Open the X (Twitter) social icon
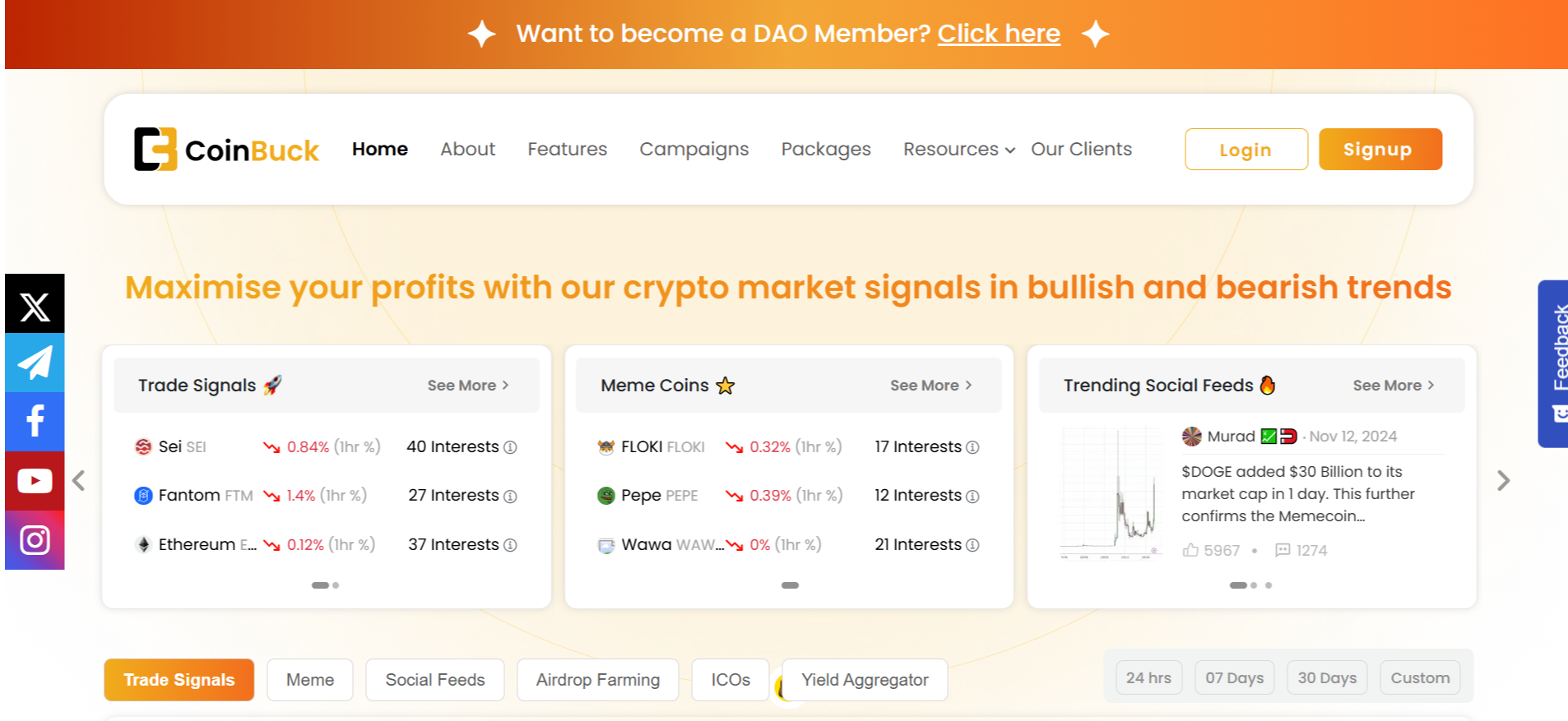Image resolution: width=1568 pixels, height=721 pixels. (35, 303)
